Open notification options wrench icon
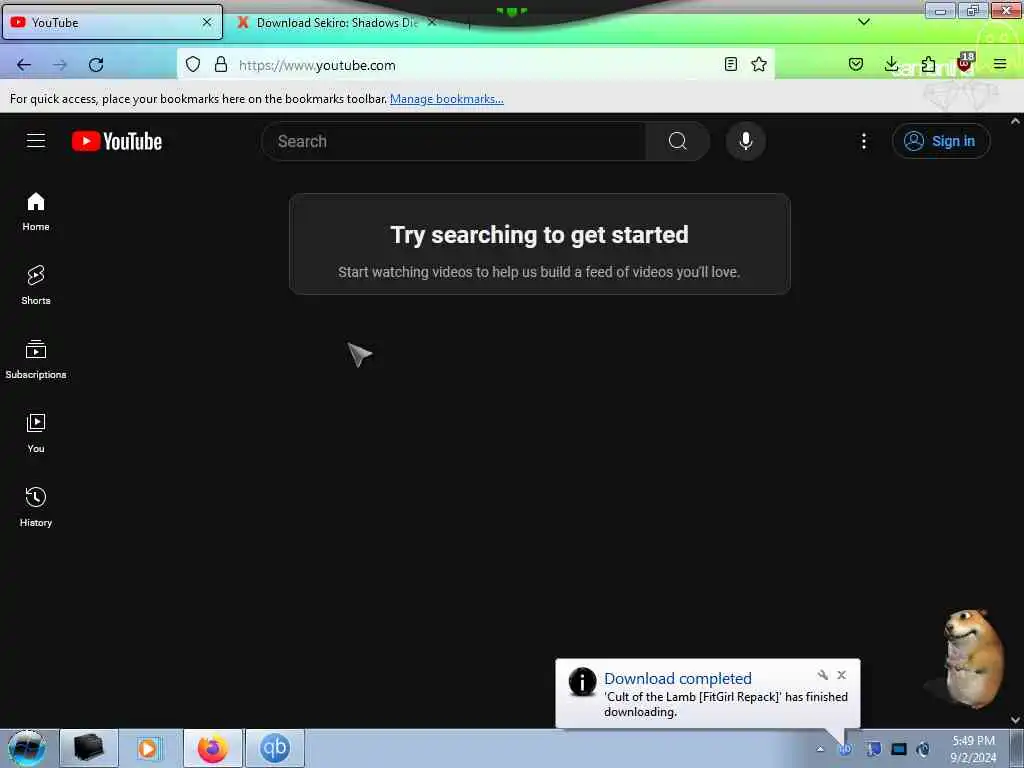 point(823,675)
